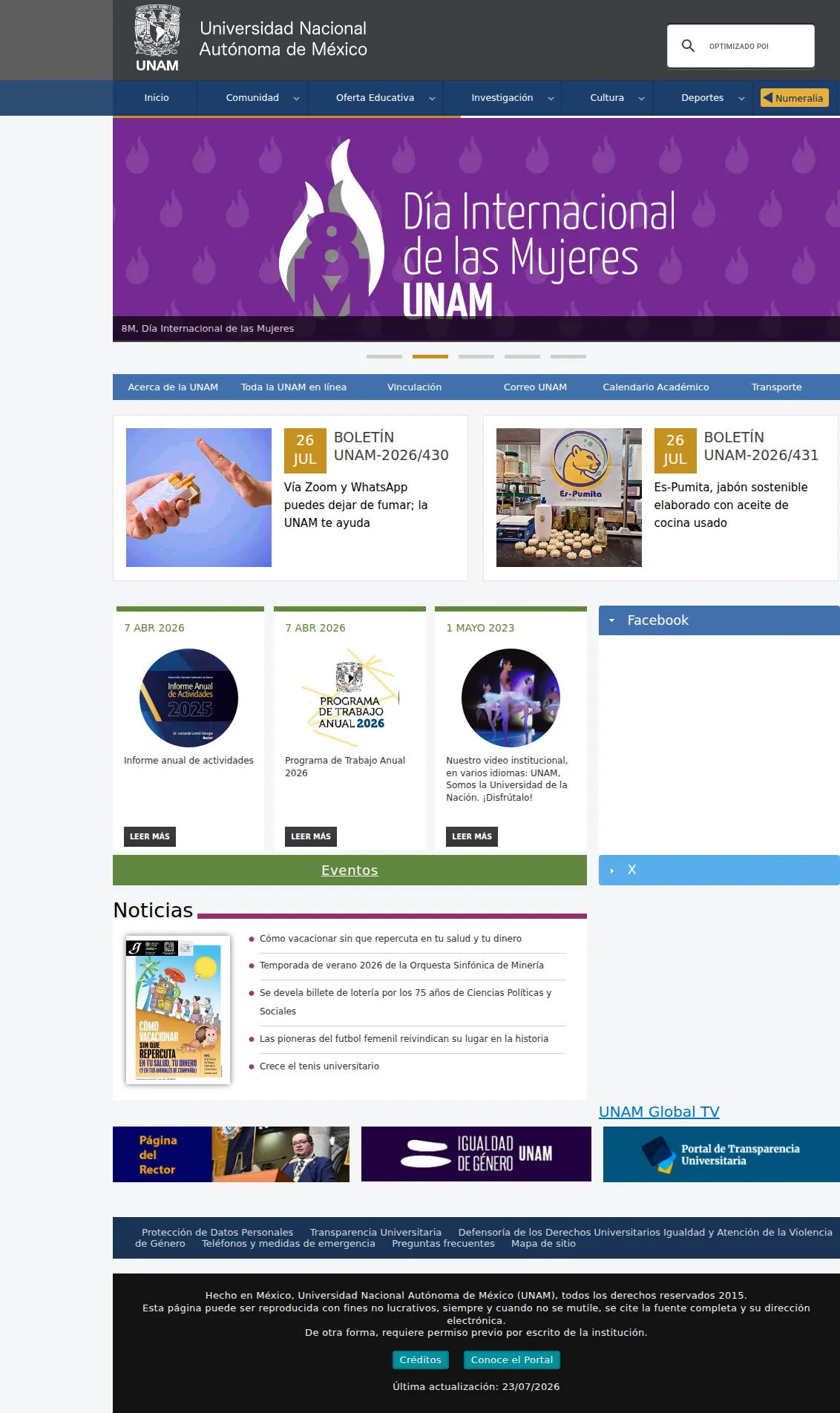Open the Vinculación link

tap(414, 387)
